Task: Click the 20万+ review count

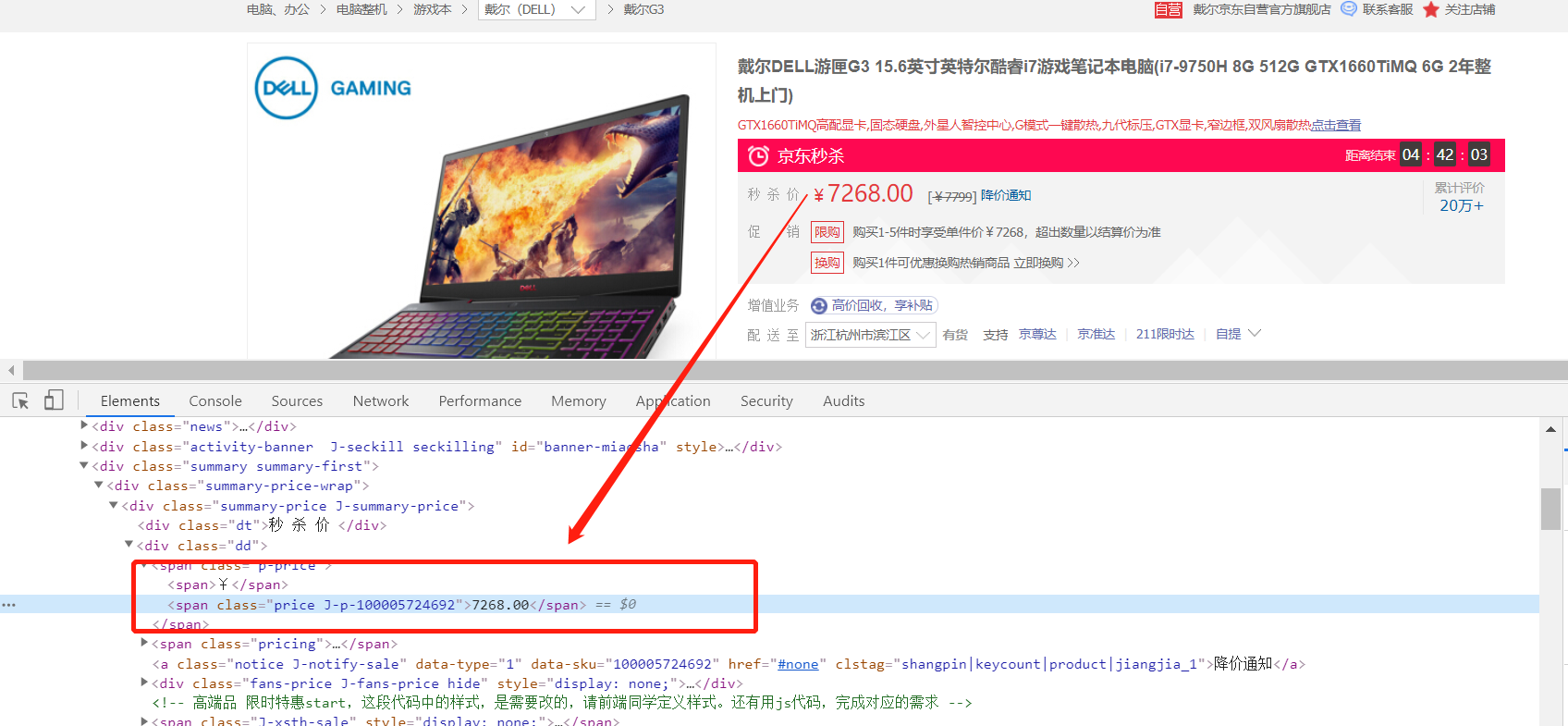Action: pyautogui.click(x=1462, y=205)
